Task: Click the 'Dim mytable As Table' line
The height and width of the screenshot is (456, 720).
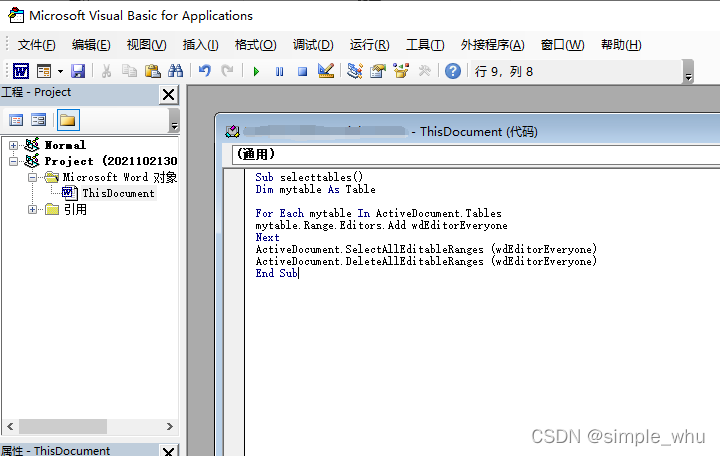Action: pyautogui.click(x=315, y=189)
